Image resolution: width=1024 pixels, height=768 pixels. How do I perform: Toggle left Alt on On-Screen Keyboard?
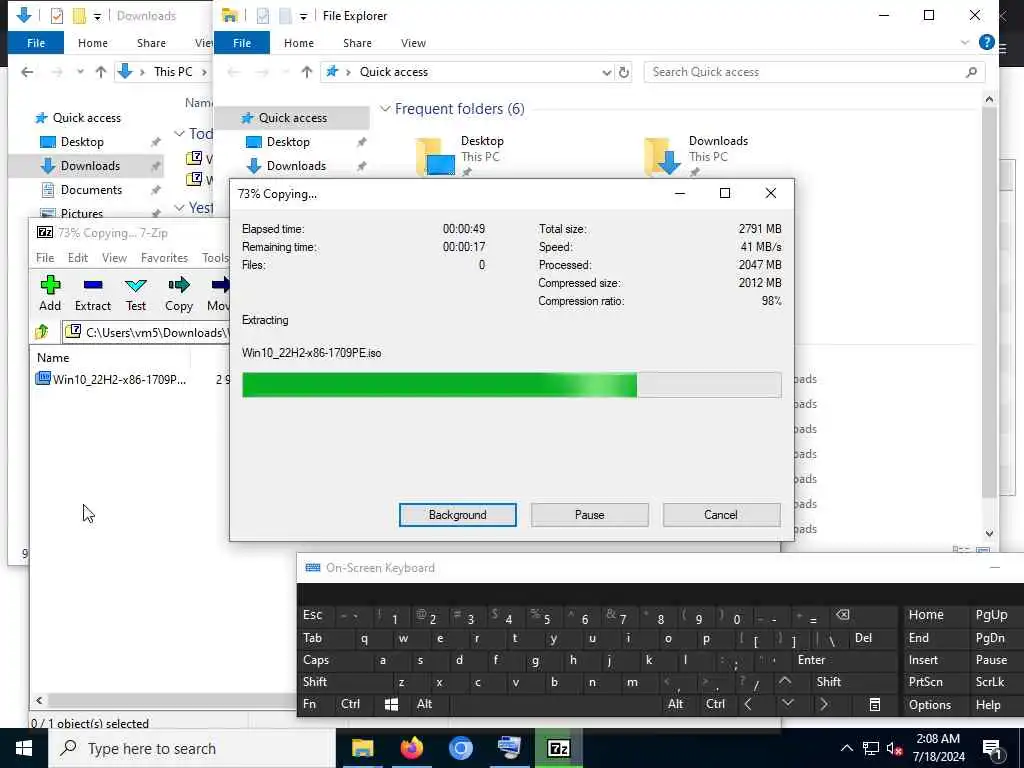[424, 704]
